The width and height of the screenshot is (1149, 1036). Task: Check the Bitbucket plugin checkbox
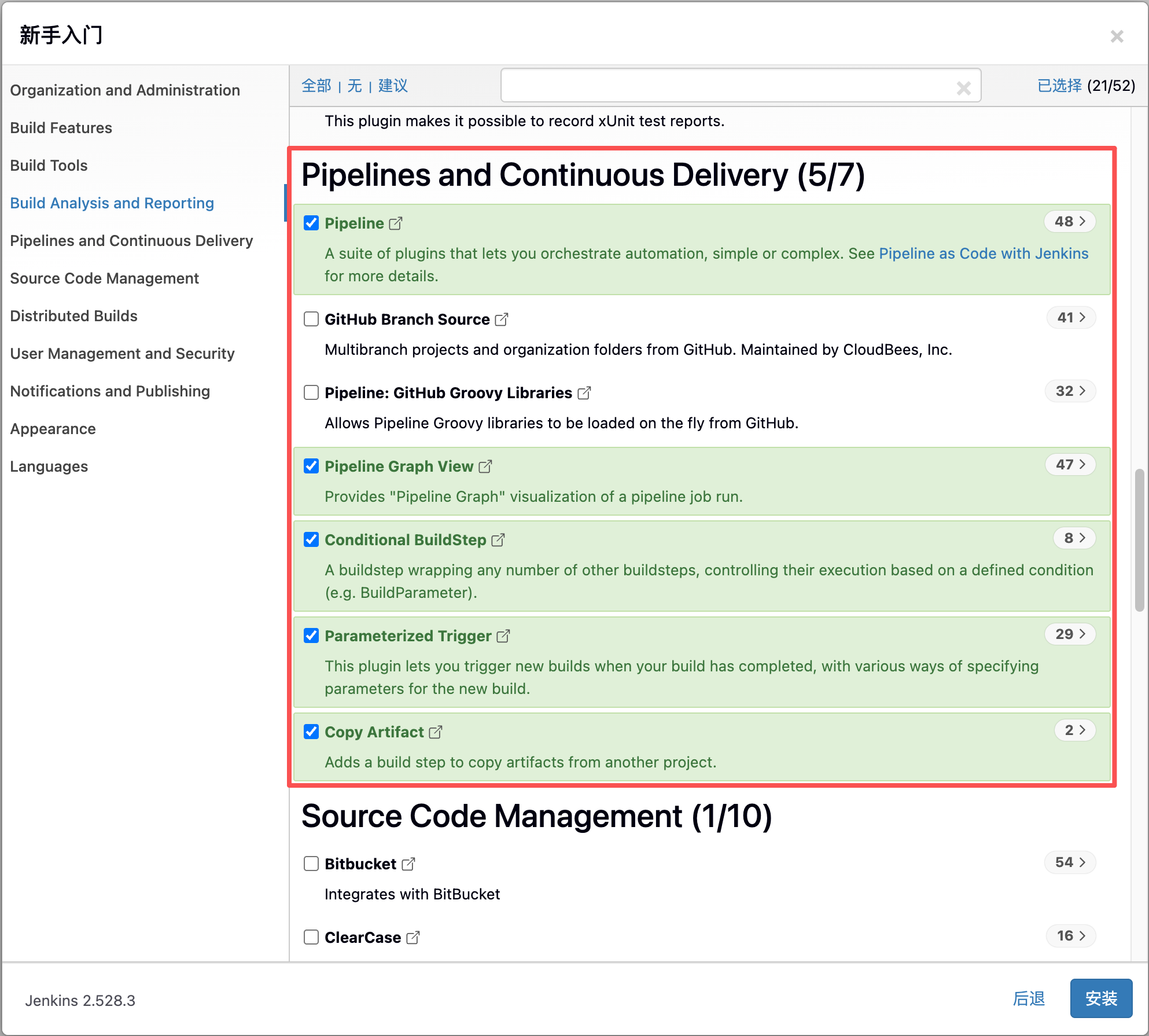[x=311, y=864]
